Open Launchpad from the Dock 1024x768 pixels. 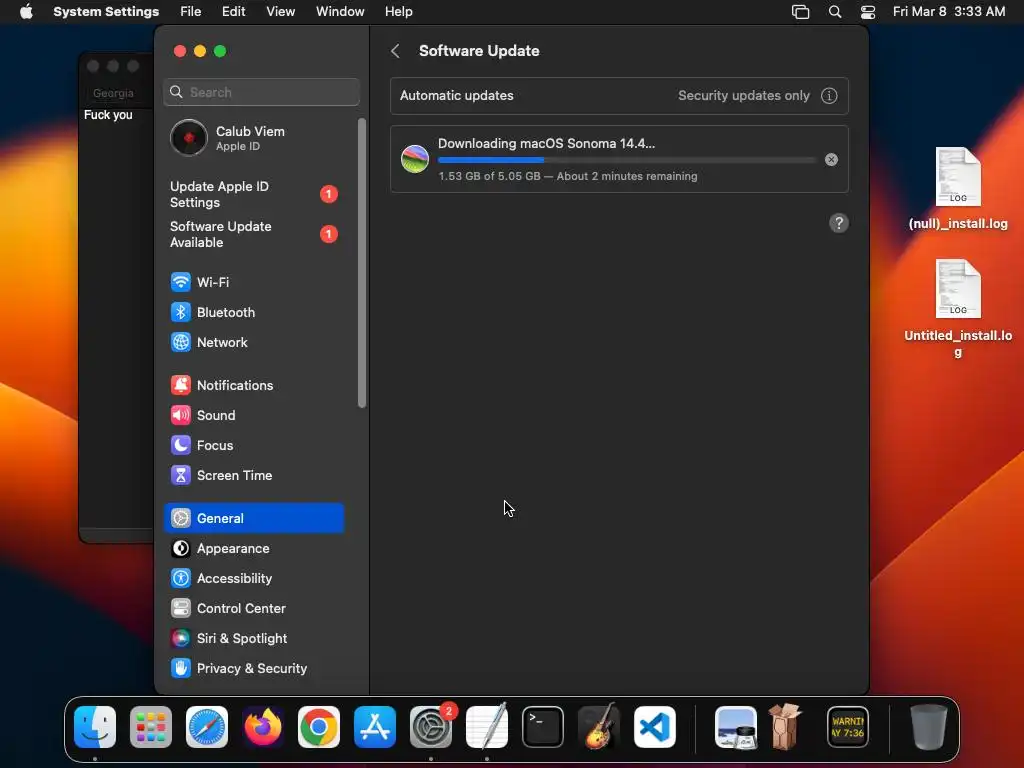[151, 727]
